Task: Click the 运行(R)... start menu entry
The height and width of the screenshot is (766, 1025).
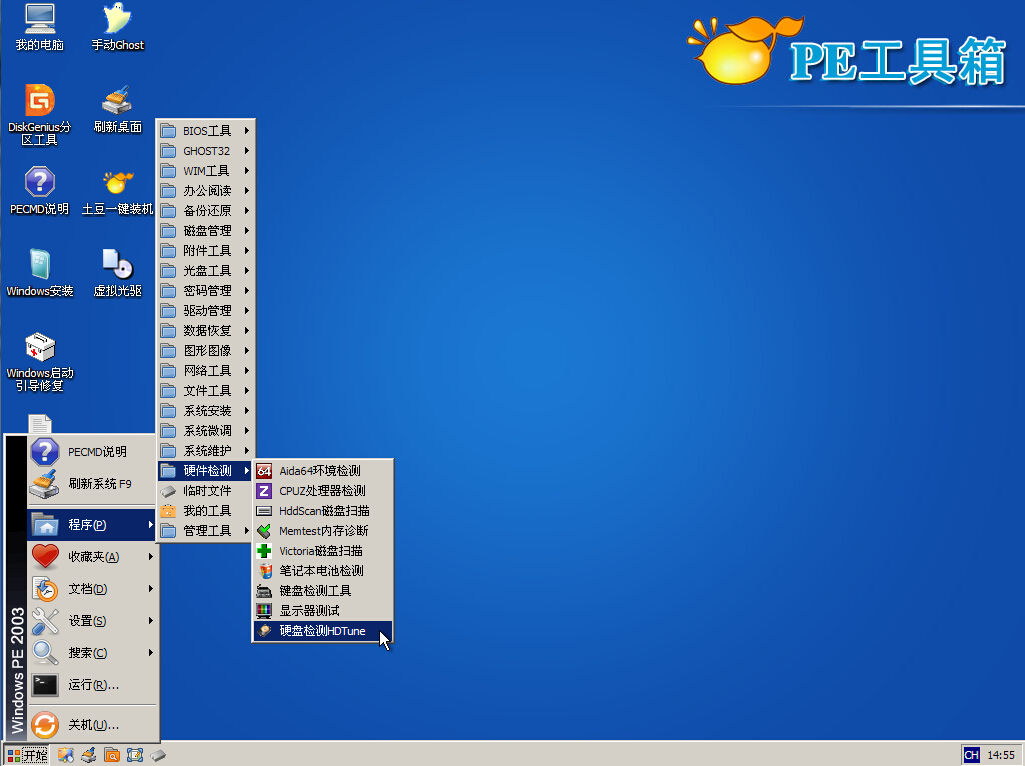Action: click(x=92, y=685)
